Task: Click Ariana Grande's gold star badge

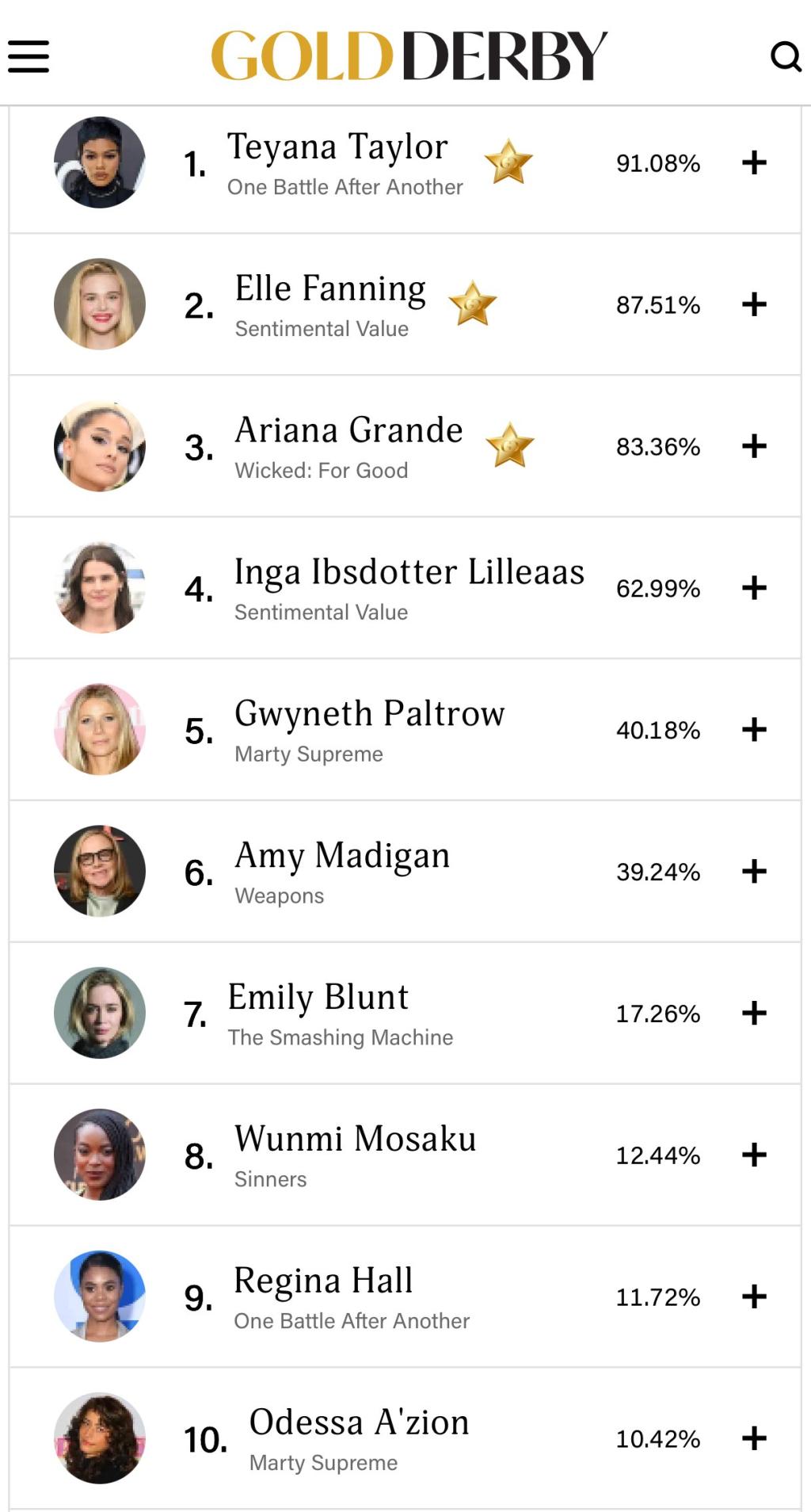Action: (509, 445)
